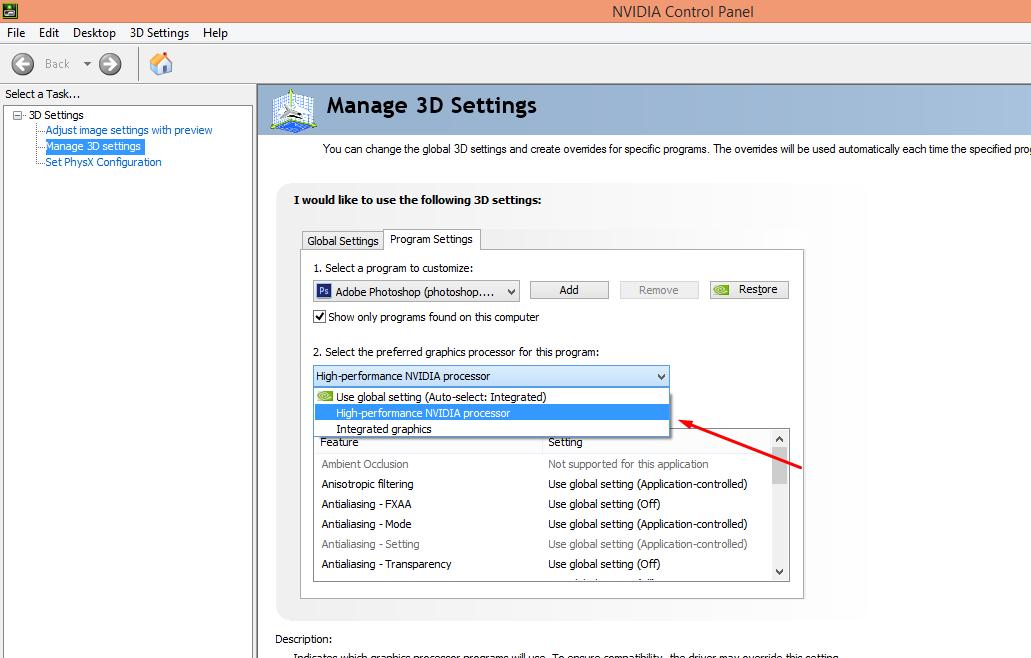Select 3D Settings tree root item

[x=56, y=115]
